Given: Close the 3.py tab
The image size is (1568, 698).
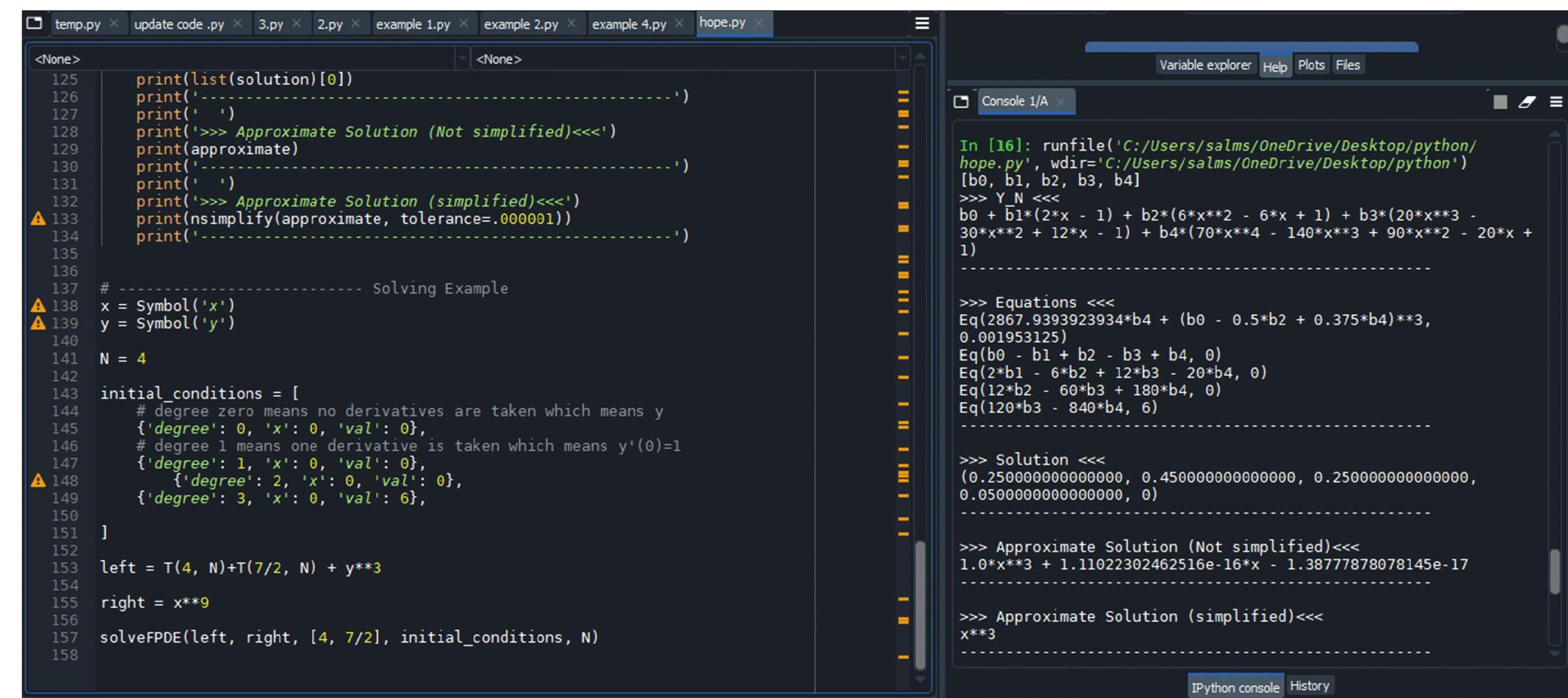Looking at the screenshot, I should tap(296, 24).
